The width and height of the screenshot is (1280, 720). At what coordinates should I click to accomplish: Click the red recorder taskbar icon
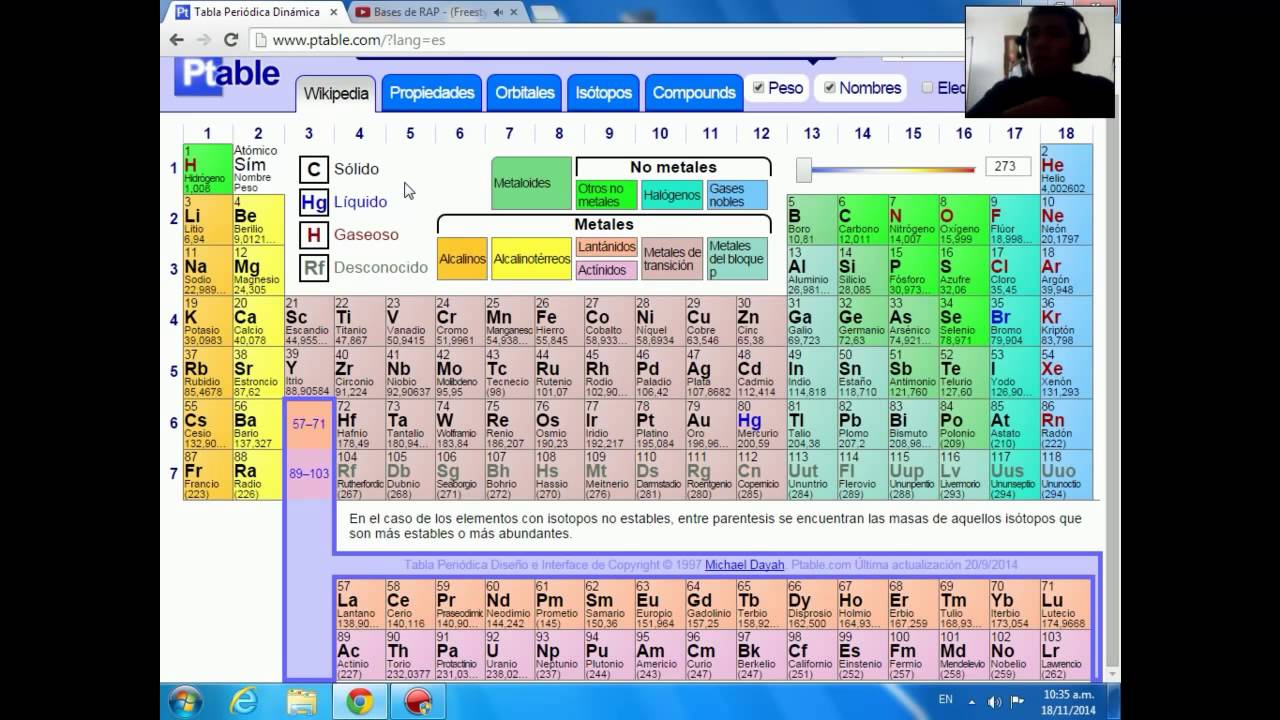[418, 702]
